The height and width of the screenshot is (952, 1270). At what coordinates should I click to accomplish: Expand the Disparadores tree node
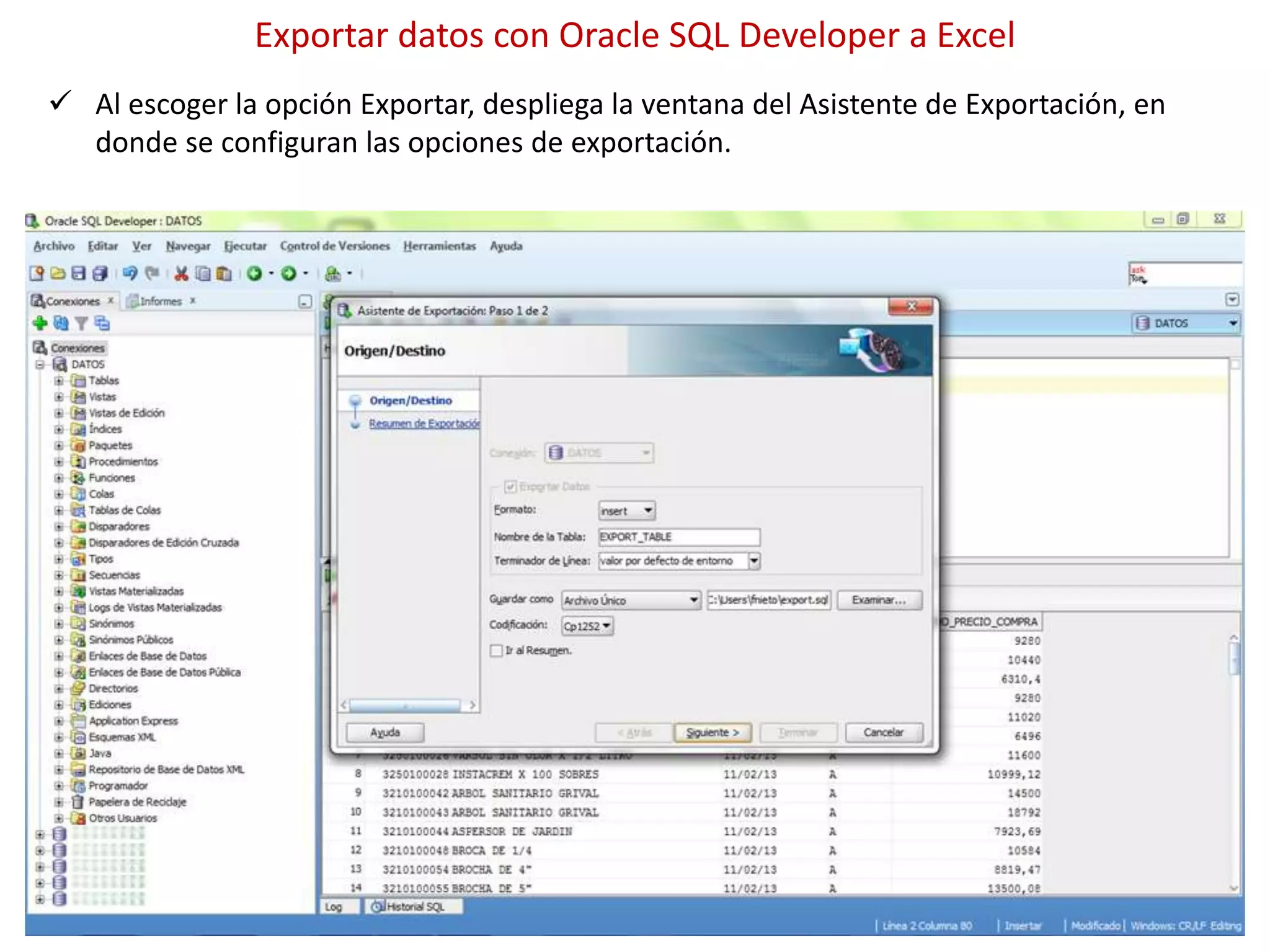[59, 526]
